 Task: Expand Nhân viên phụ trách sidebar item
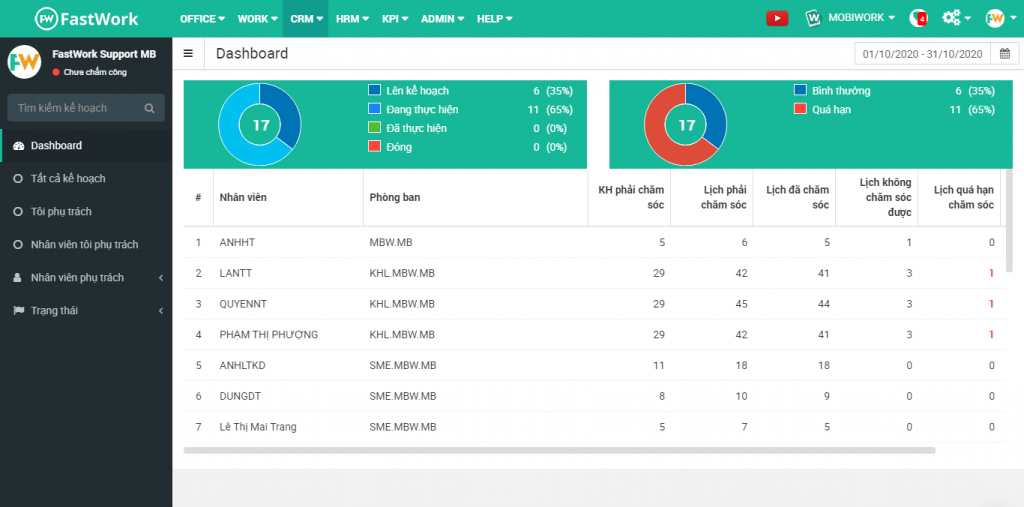point(86,278)
